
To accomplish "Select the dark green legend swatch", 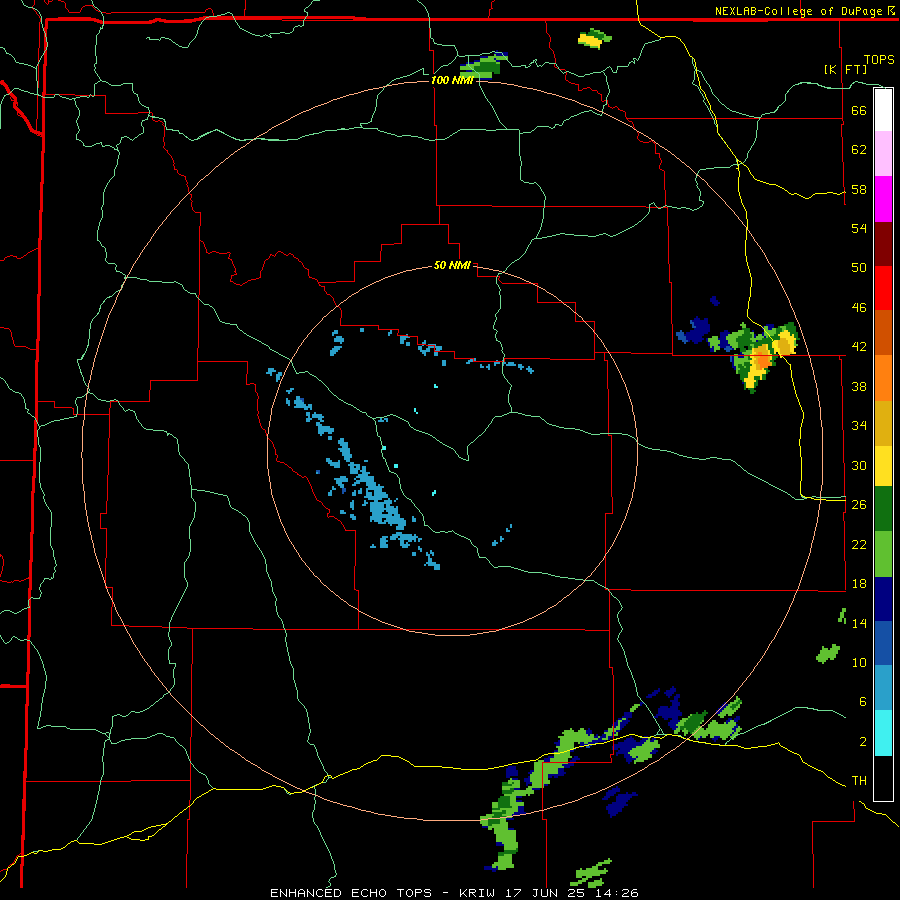I will coord(883,509).
